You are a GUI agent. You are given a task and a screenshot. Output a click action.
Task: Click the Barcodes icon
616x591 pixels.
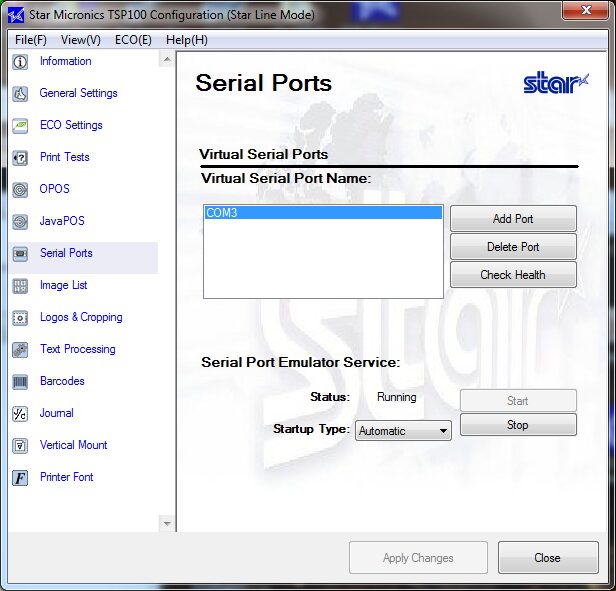tap(20, 382)
